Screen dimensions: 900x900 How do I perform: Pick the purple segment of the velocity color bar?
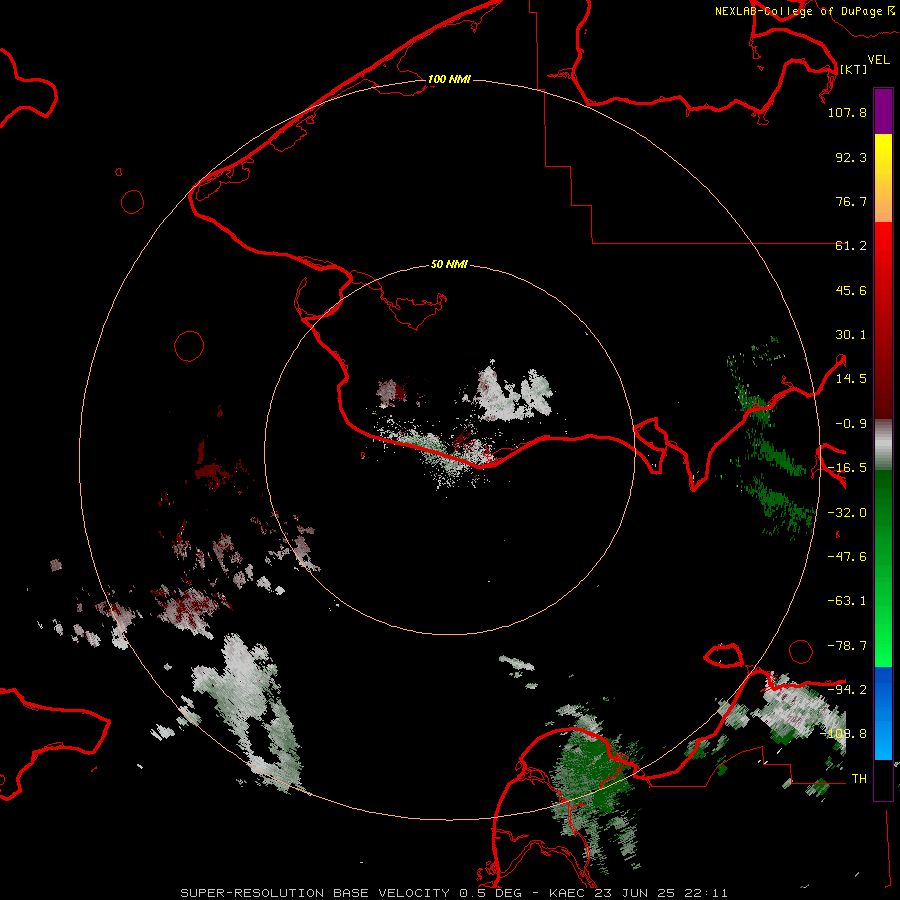click(x=883, y=111)
